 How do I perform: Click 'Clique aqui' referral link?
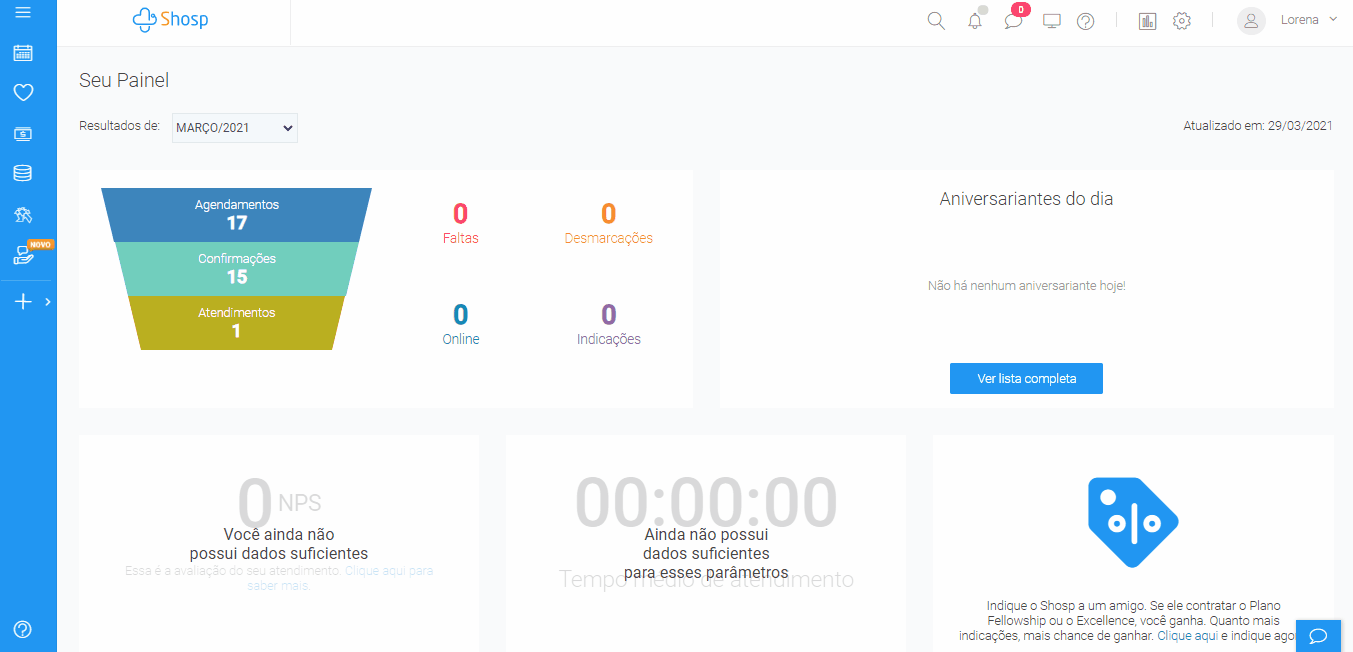pyautogui.click(x=1187, y=635)
